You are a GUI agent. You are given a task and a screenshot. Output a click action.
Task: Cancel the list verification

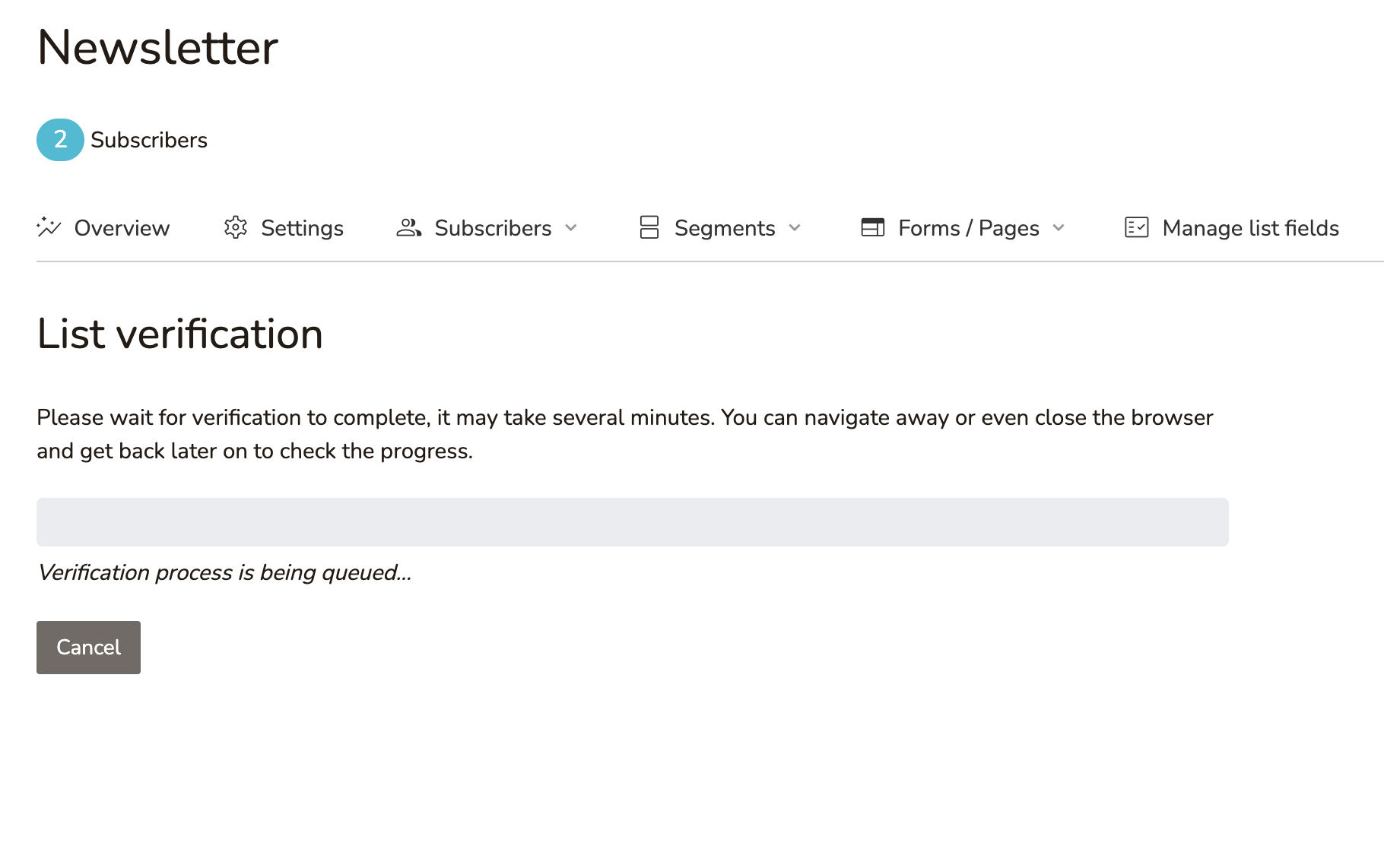(x=88, y=648)
